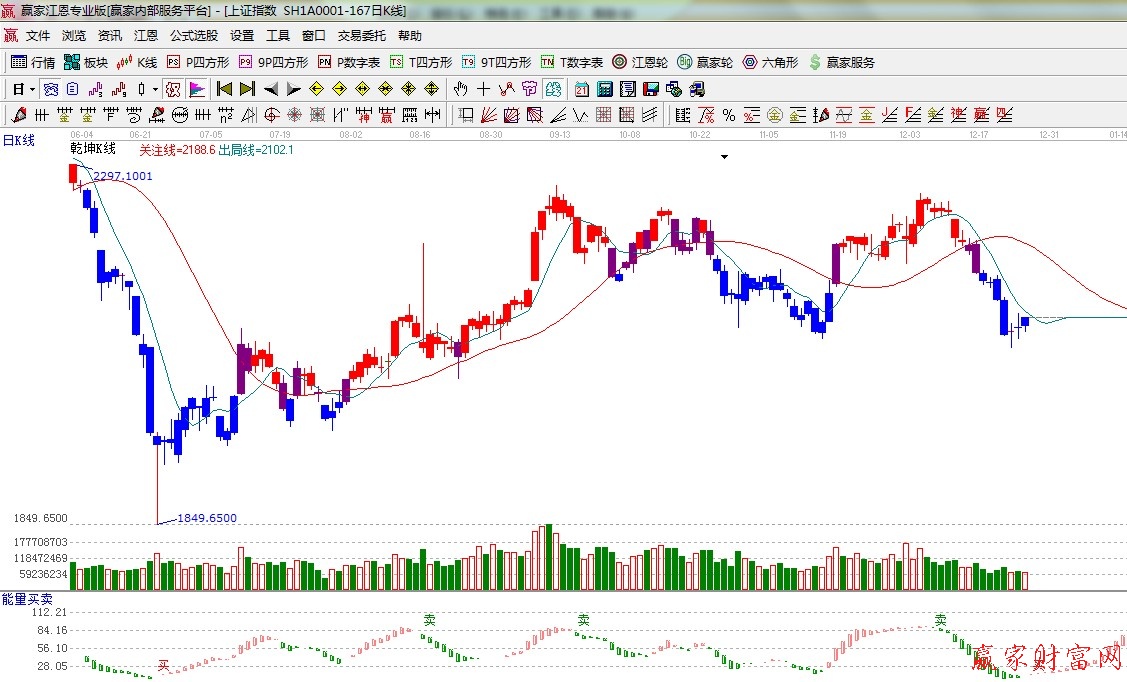Expand the 日 period dropdown arrow
The width and height of the screenshot is (1127, 682).
(32, 89)
